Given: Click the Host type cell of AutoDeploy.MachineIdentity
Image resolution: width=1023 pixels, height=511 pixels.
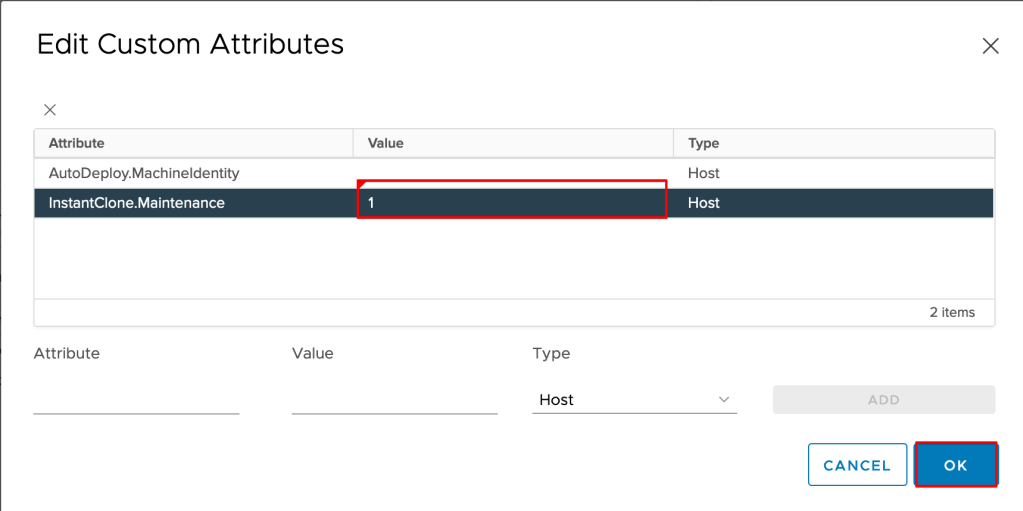Looking at the screenshot, I should tap(704, 173).
